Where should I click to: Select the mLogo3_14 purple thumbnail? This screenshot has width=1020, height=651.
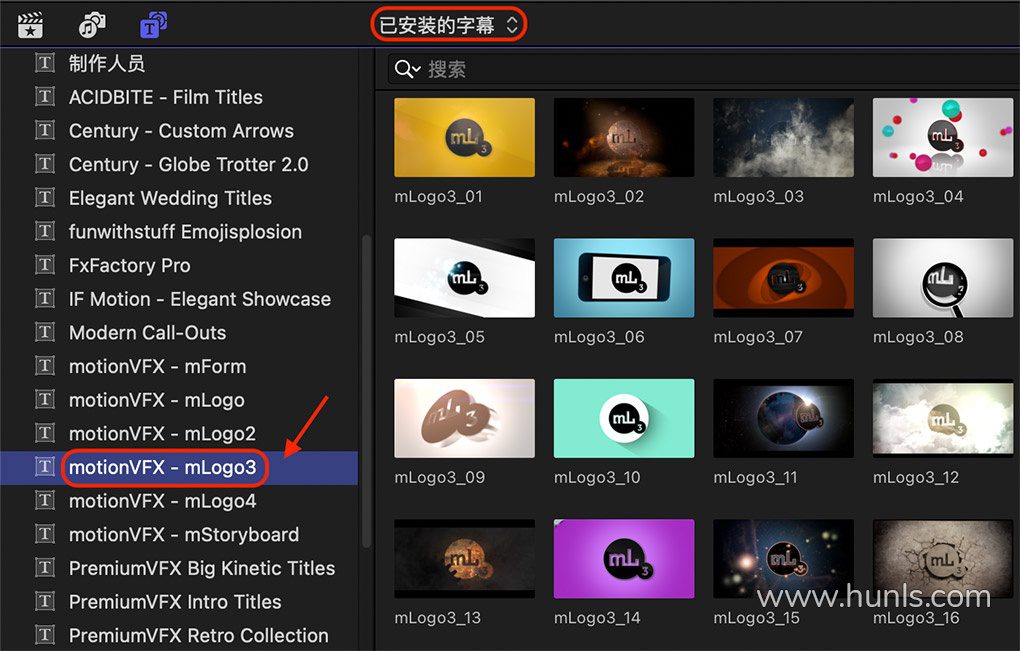point(624,559)
